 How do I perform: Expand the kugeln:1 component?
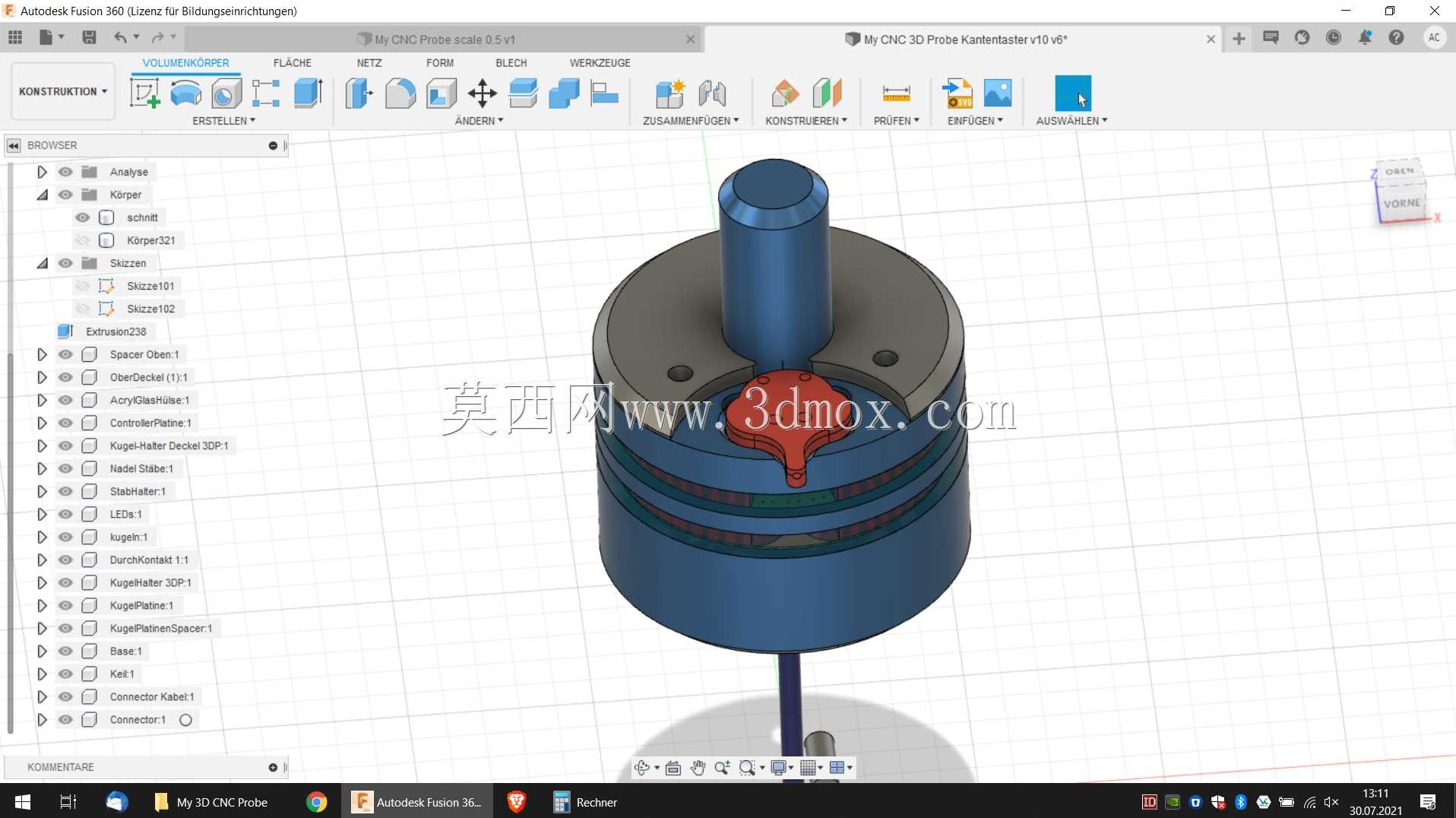coord(42,537)
